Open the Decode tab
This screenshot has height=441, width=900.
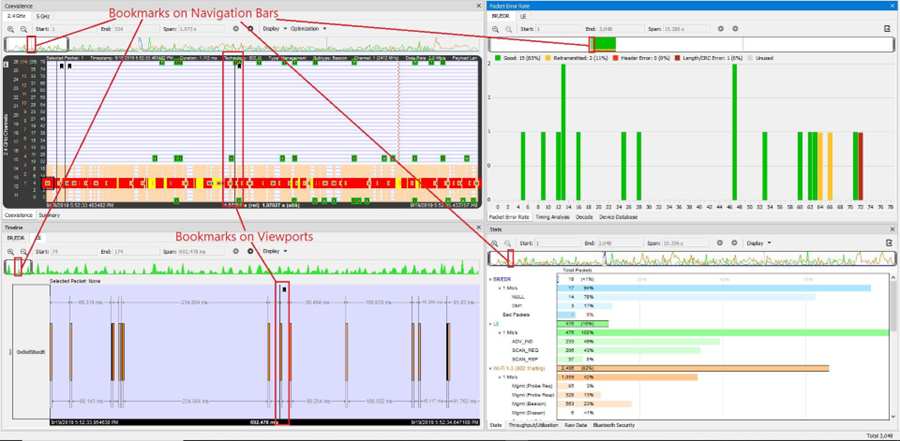tap(584, 217)
